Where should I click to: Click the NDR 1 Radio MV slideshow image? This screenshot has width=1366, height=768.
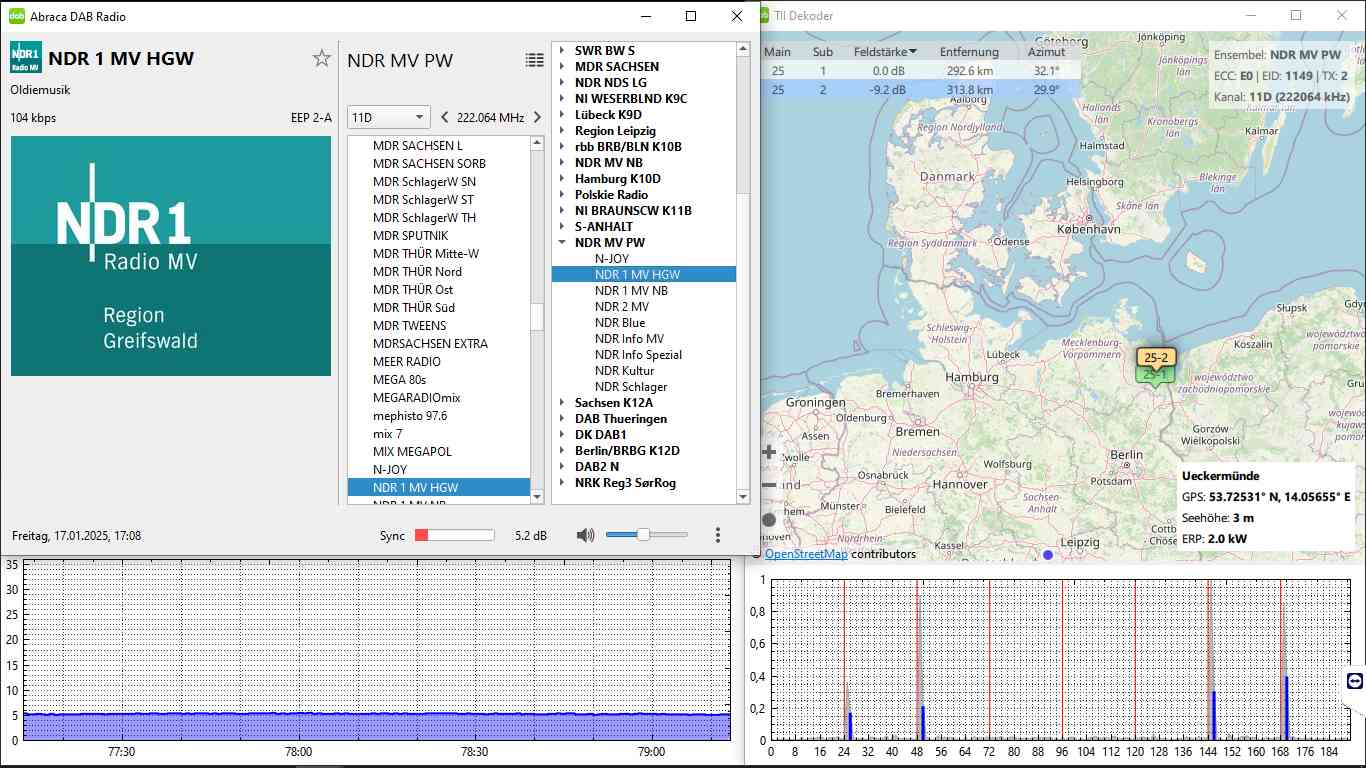(x=171, y=256)
